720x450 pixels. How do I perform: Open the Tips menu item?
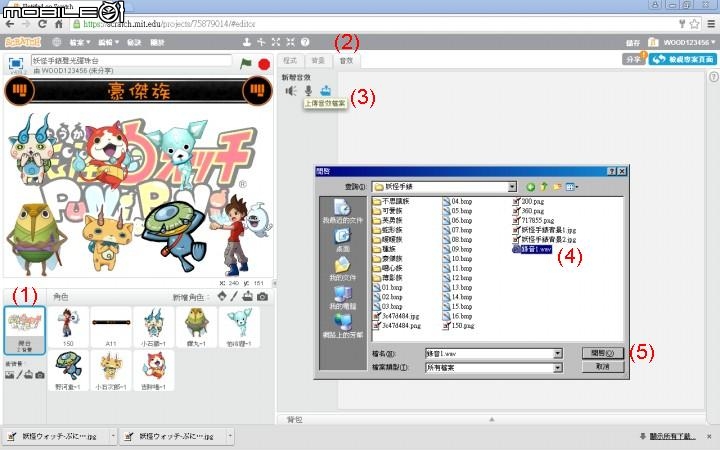pyautogui.click(x=134, y=42)
